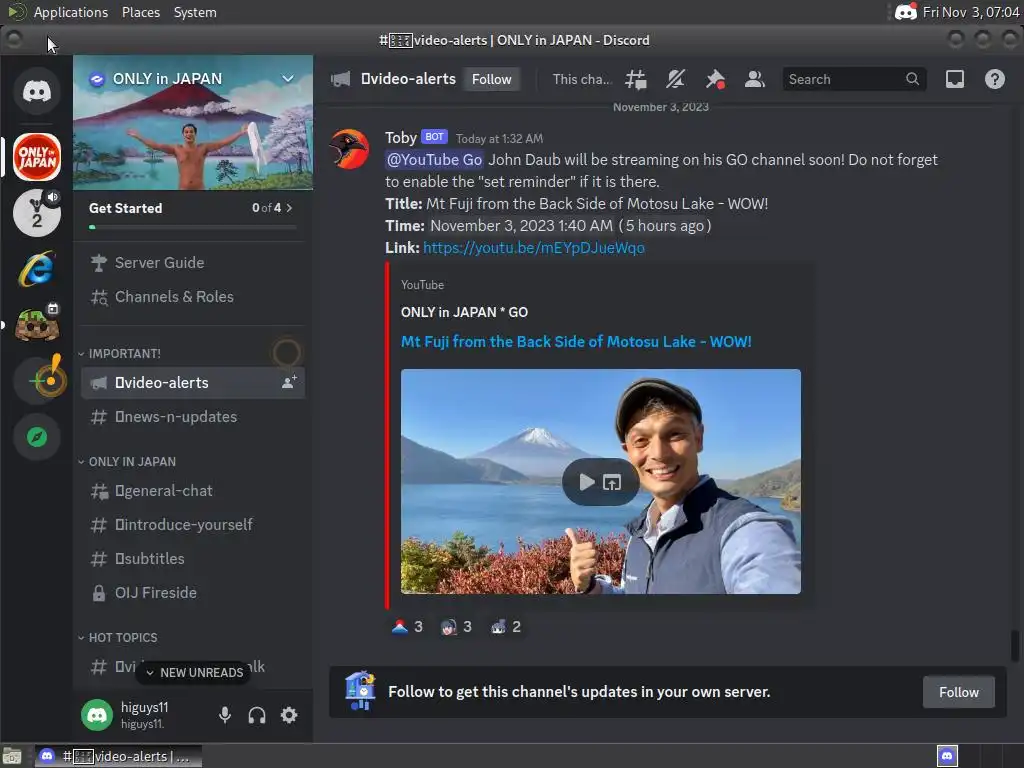This screenshot has width=1024, height=768.
Task: Select the ONLY in JAPAN server icon
Action: pos(37,157)
